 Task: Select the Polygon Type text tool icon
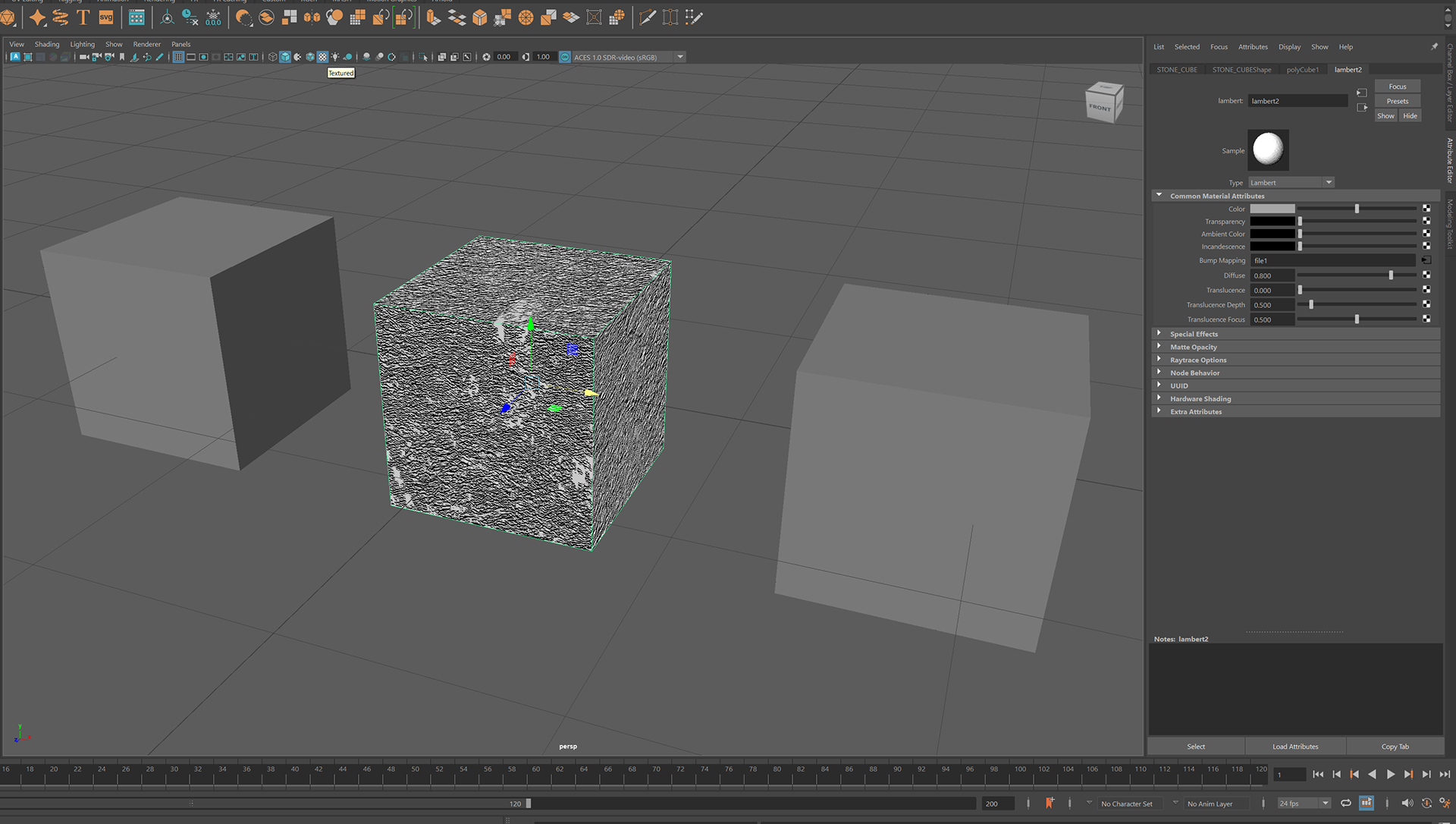tap(83, 17)
